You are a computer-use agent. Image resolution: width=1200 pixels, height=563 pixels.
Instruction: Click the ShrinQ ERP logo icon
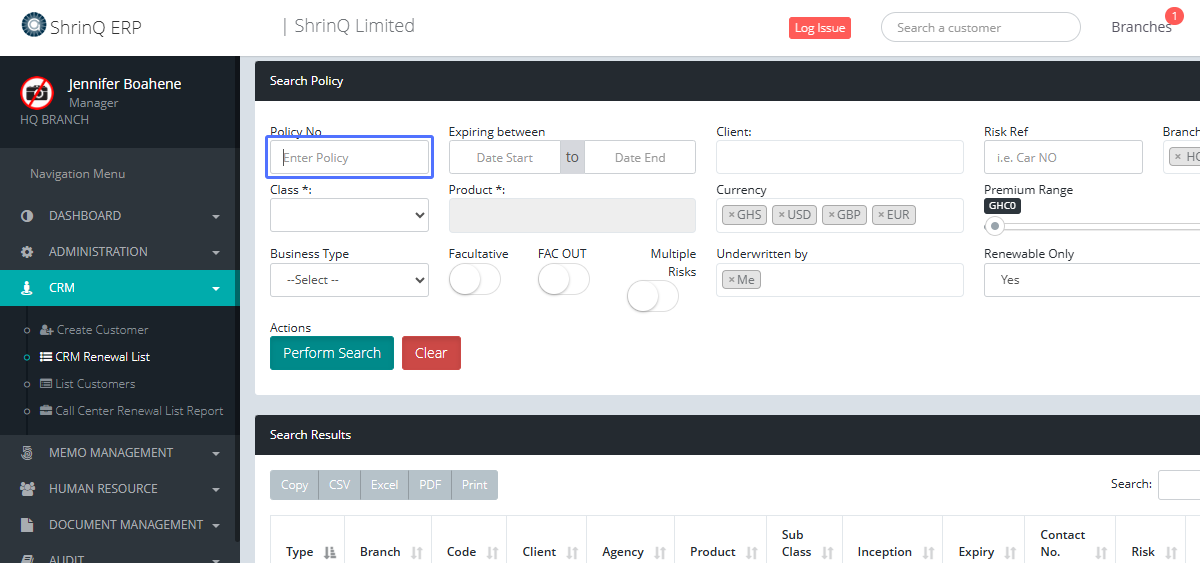[33, 25]
